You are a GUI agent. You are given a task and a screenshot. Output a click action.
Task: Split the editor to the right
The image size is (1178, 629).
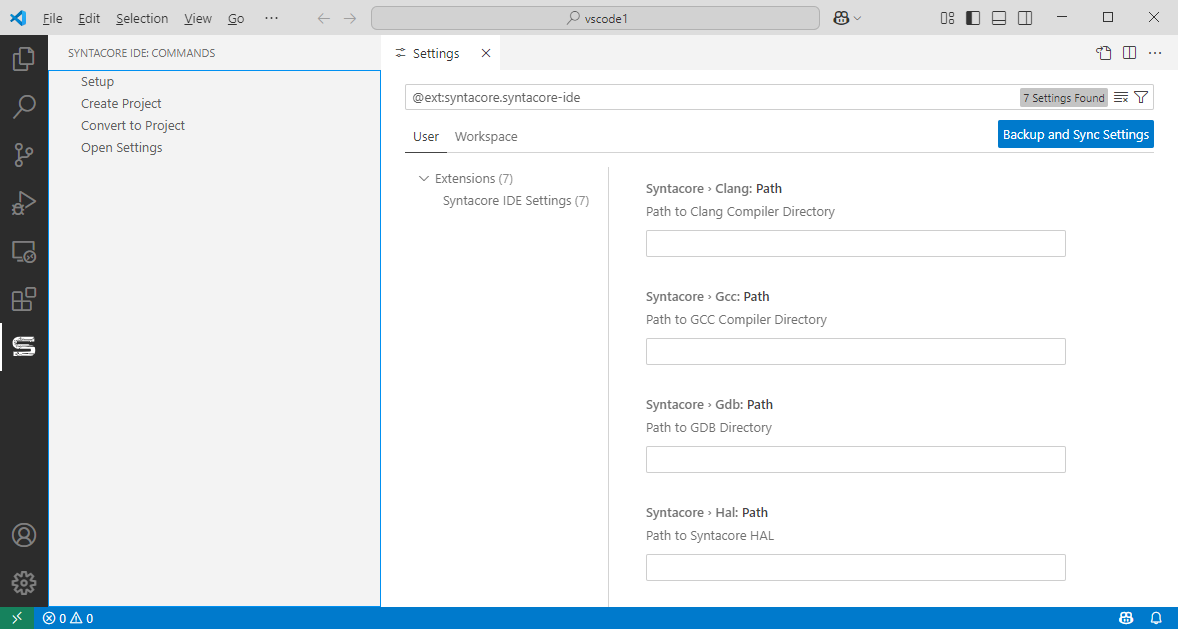click(1129, 53)
